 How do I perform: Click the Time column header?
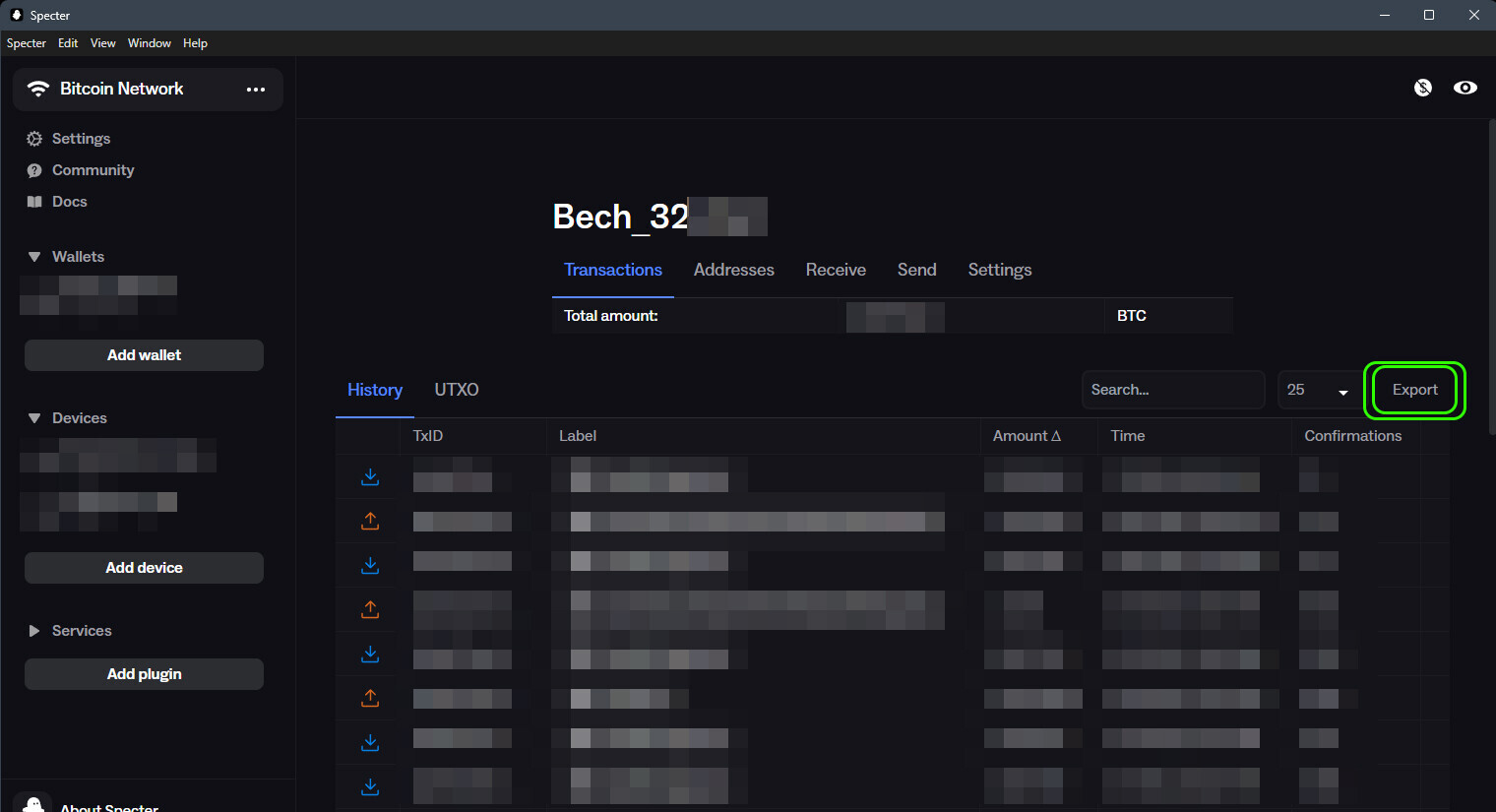tap(1128, 436)
